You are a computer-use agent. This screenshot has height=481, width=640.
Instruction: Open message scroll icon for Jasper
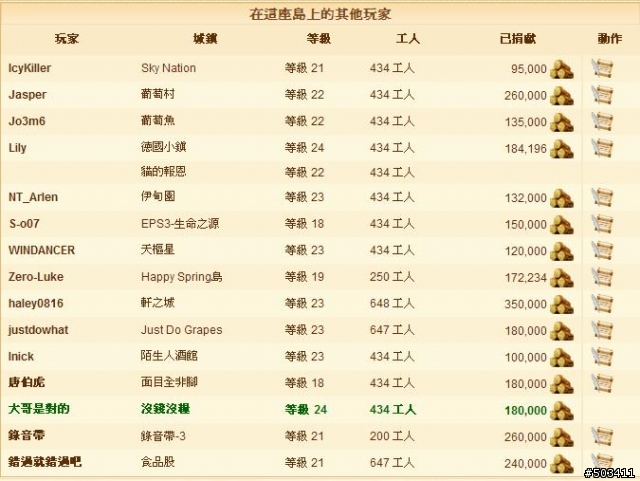point(602,95)
